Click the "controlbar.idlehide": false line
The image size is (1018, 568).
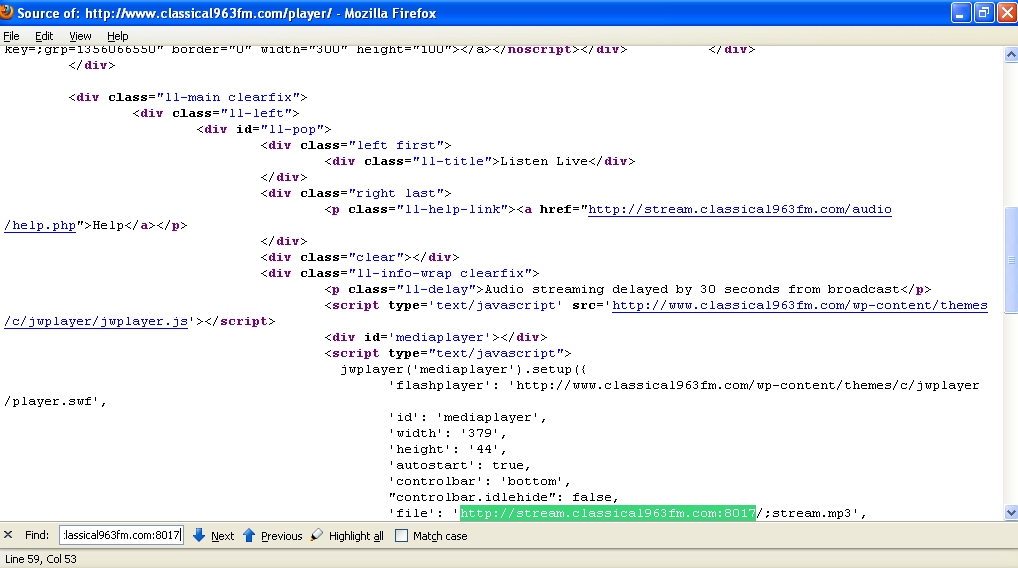pos(503,497)
